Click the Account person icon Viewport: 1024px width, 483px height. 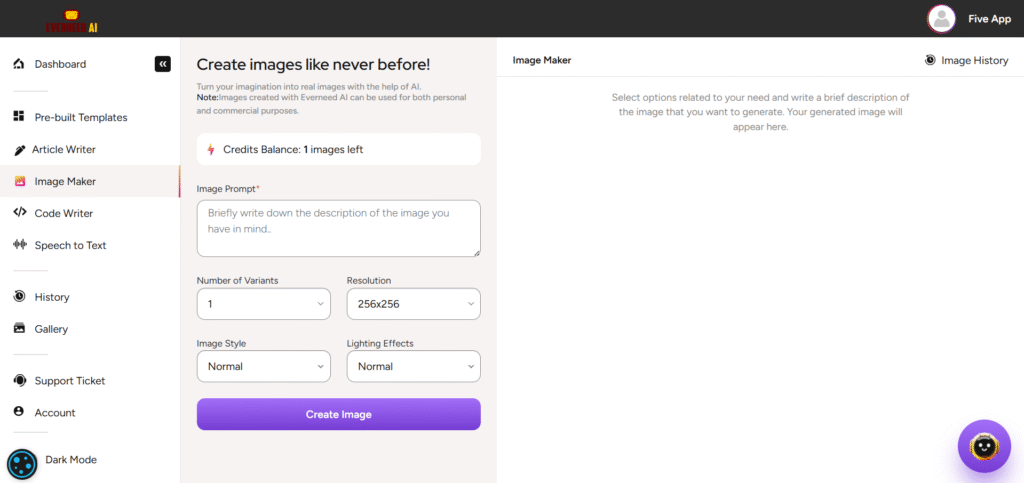click(19, 412)
